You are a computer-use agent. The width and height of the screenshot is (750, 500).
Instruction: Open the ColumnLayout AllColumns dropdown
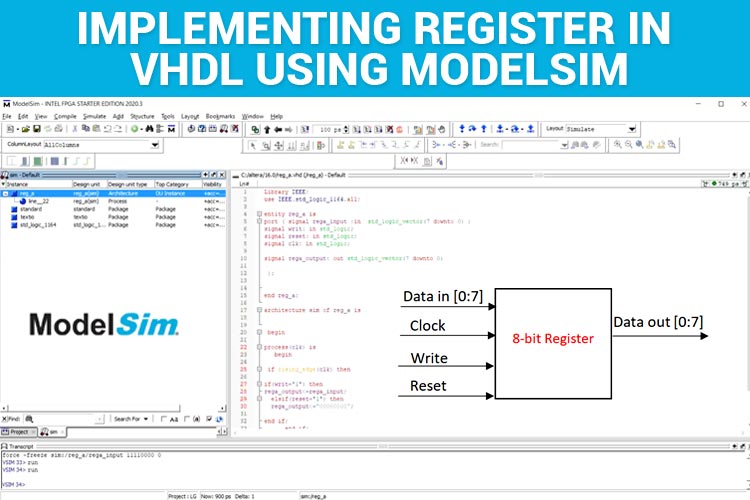click(155, 144)
